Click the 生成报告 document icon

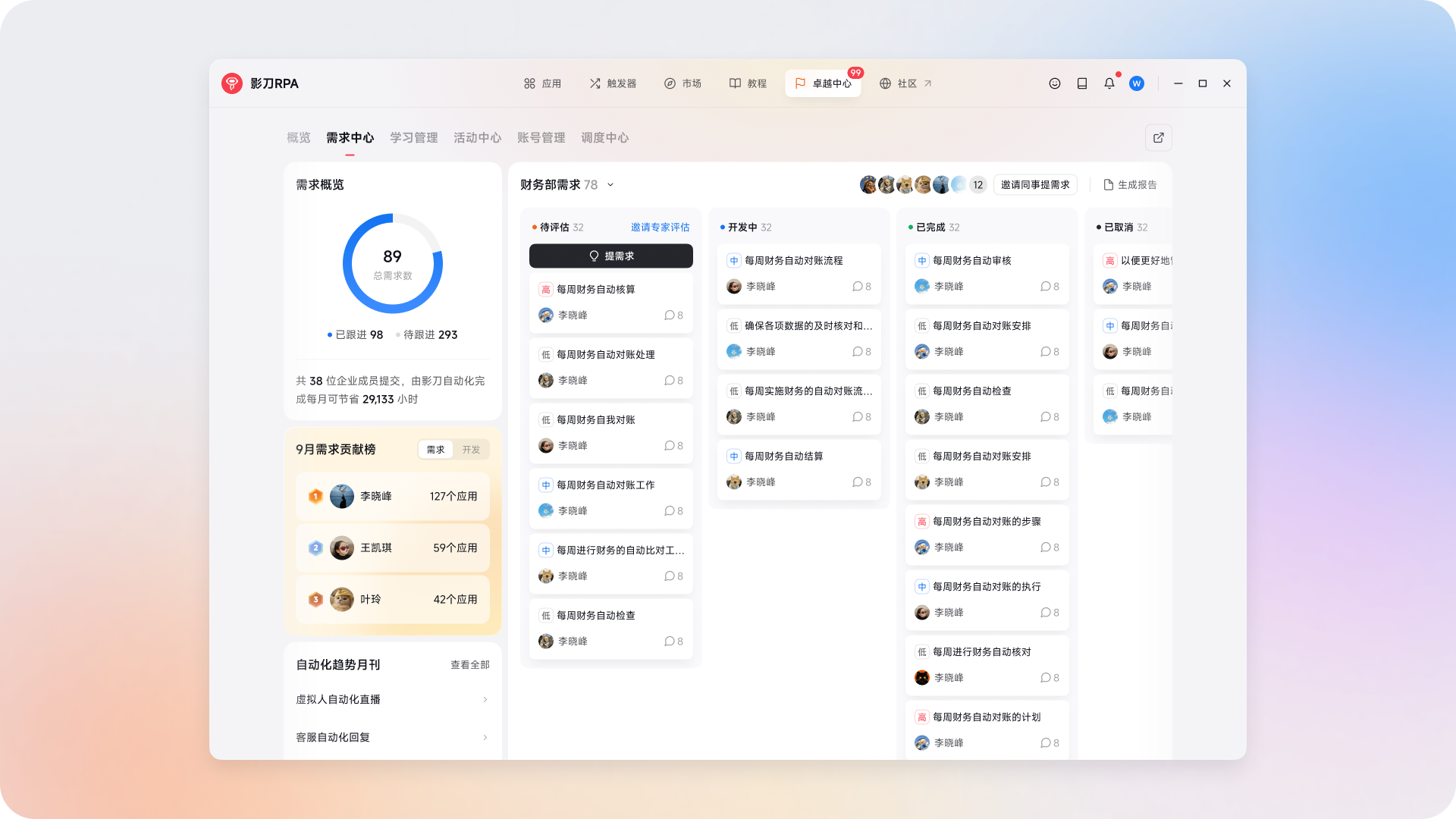[1108, 185]
